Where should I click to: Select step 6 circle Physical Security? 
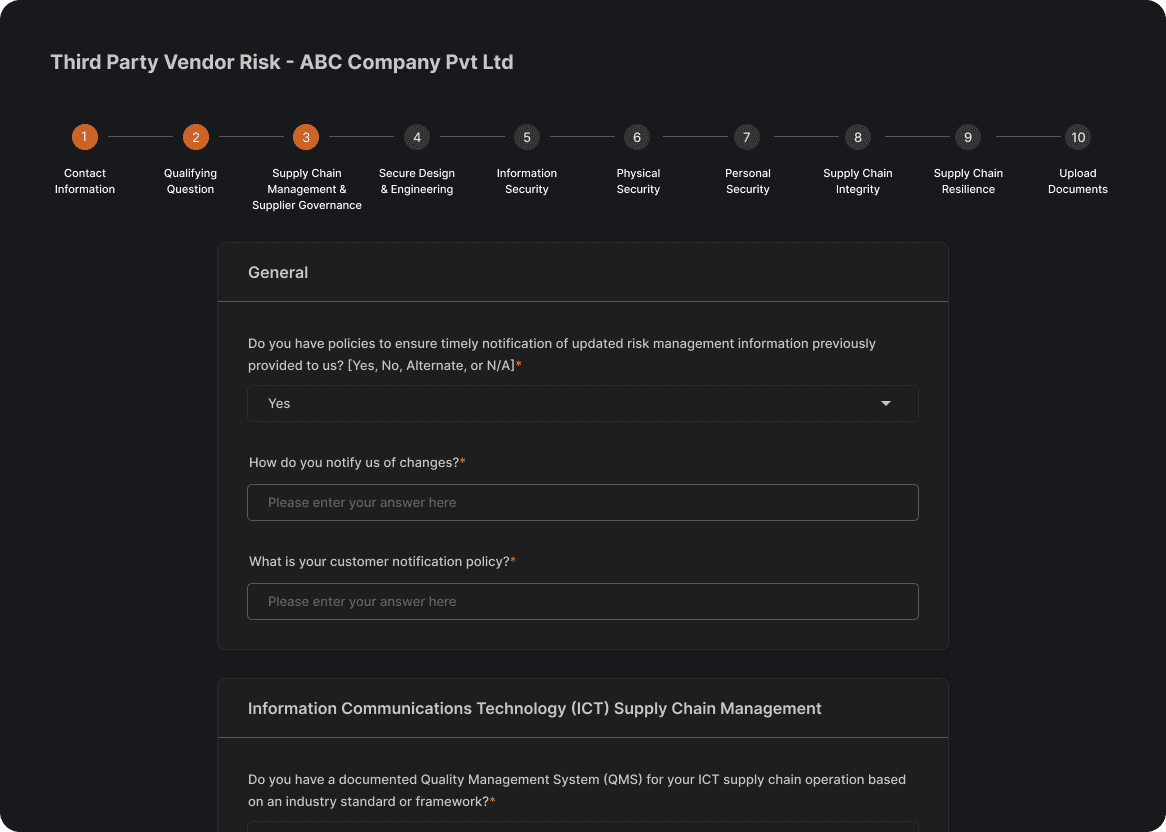[637, 137]
